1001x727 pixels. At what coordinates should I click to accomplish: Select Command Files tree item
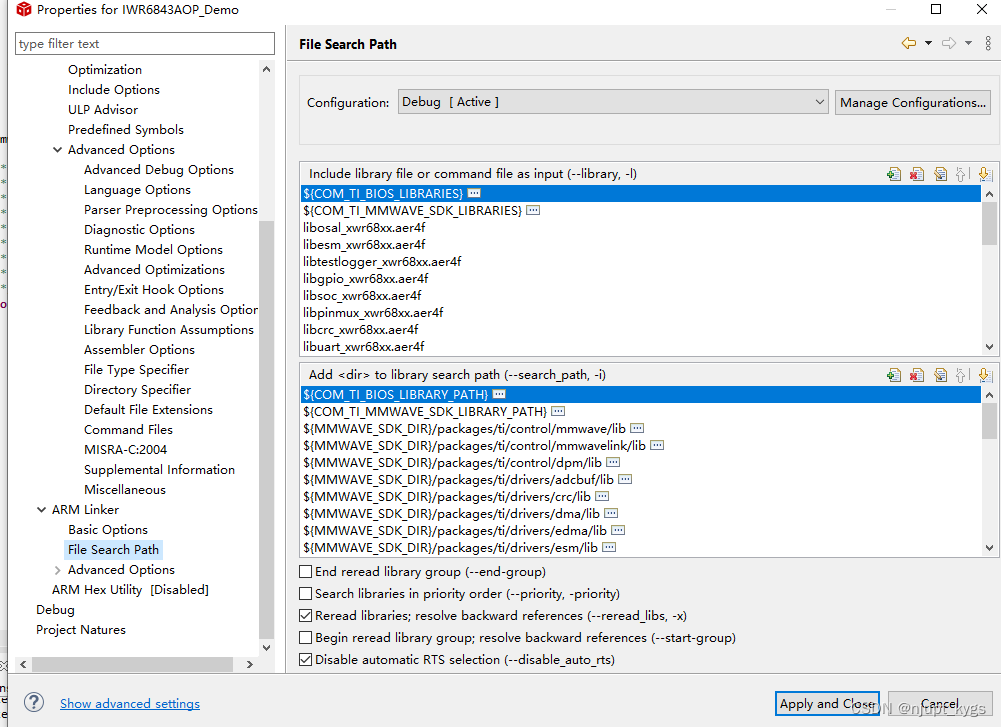tap(128, 430)
